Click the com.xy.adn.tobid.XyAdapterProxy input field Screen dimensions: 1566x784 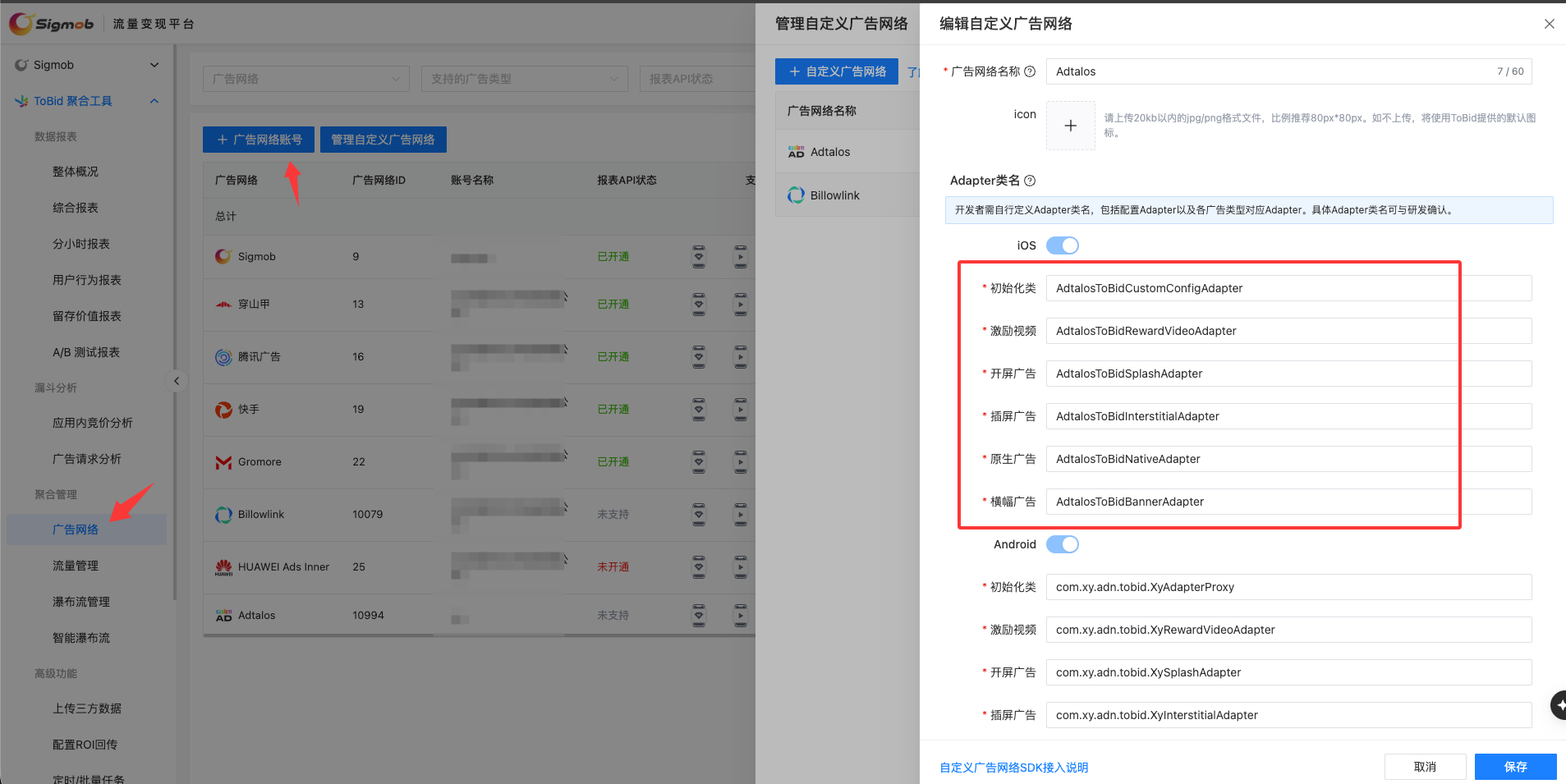pyautogui.click(x=1289, y=587)
